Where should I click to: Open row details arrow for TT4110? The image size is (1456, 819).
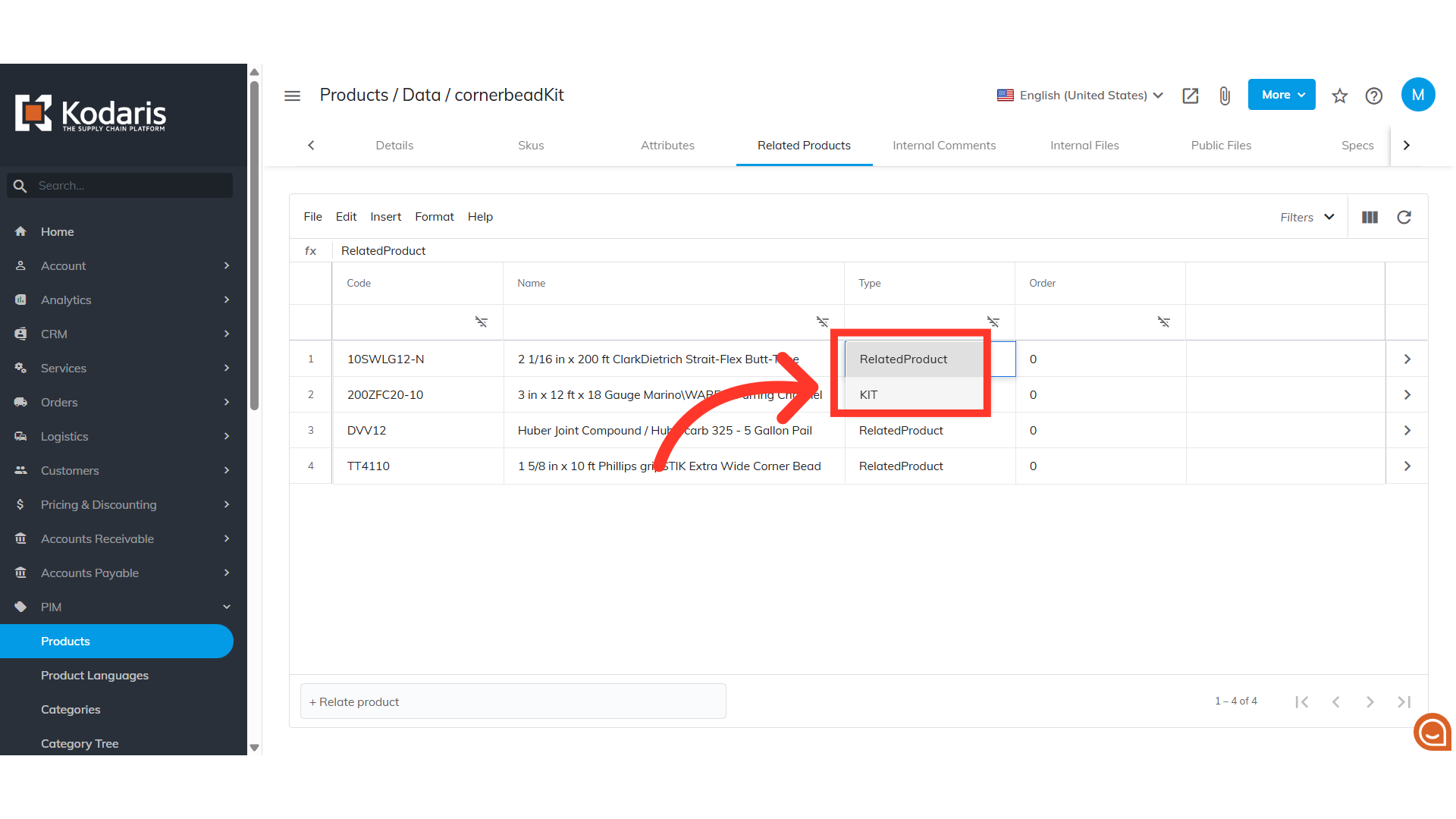1407,466
